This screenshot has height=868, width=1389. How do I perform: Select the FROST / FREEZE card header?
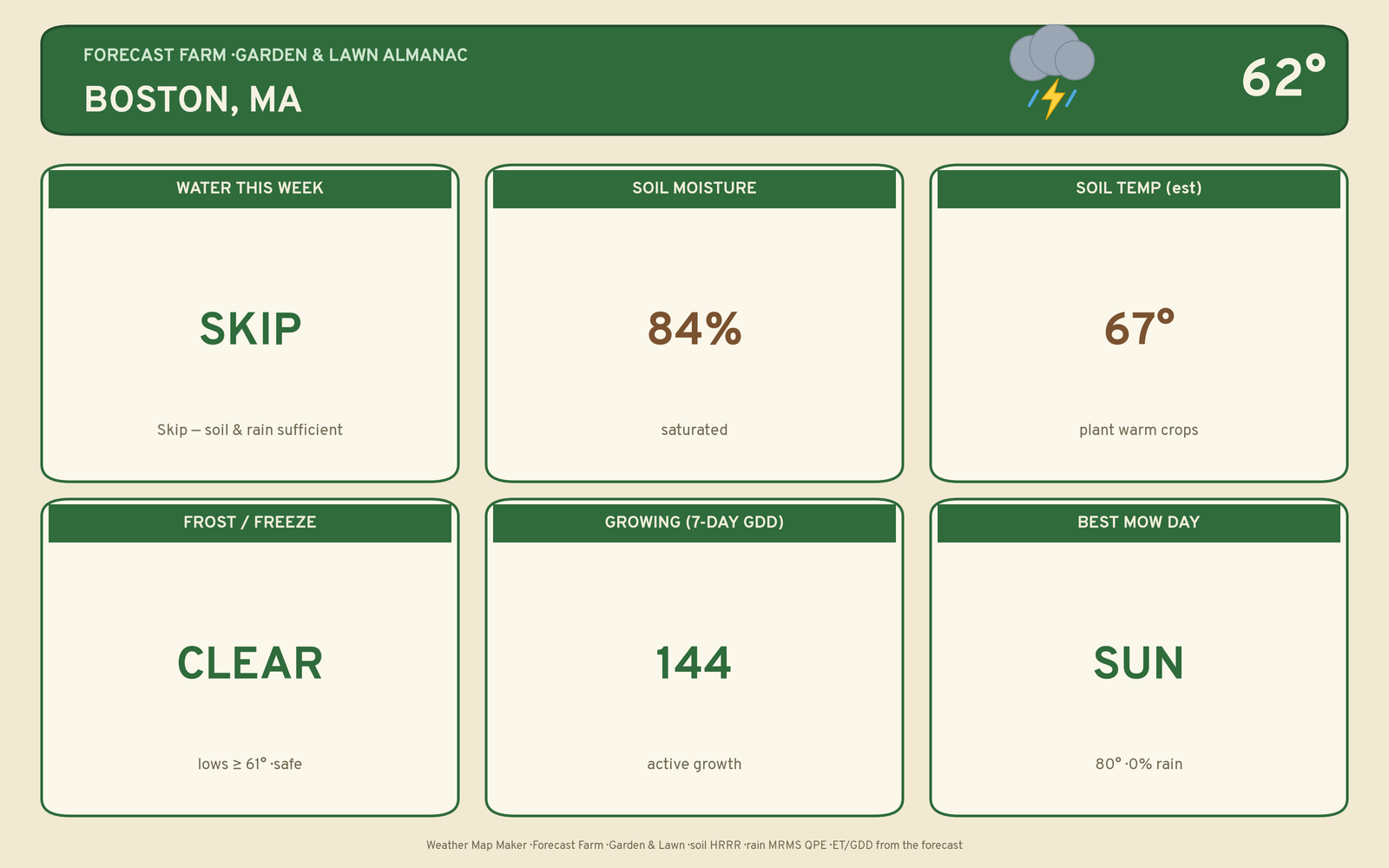point(250,523)
